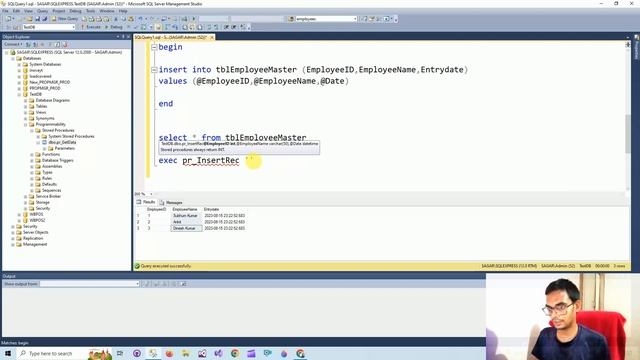Image resolution: width=640 pixels, height=360 pixels.
Task: Collapse the insert statement outline
Action: coord(154,70)
